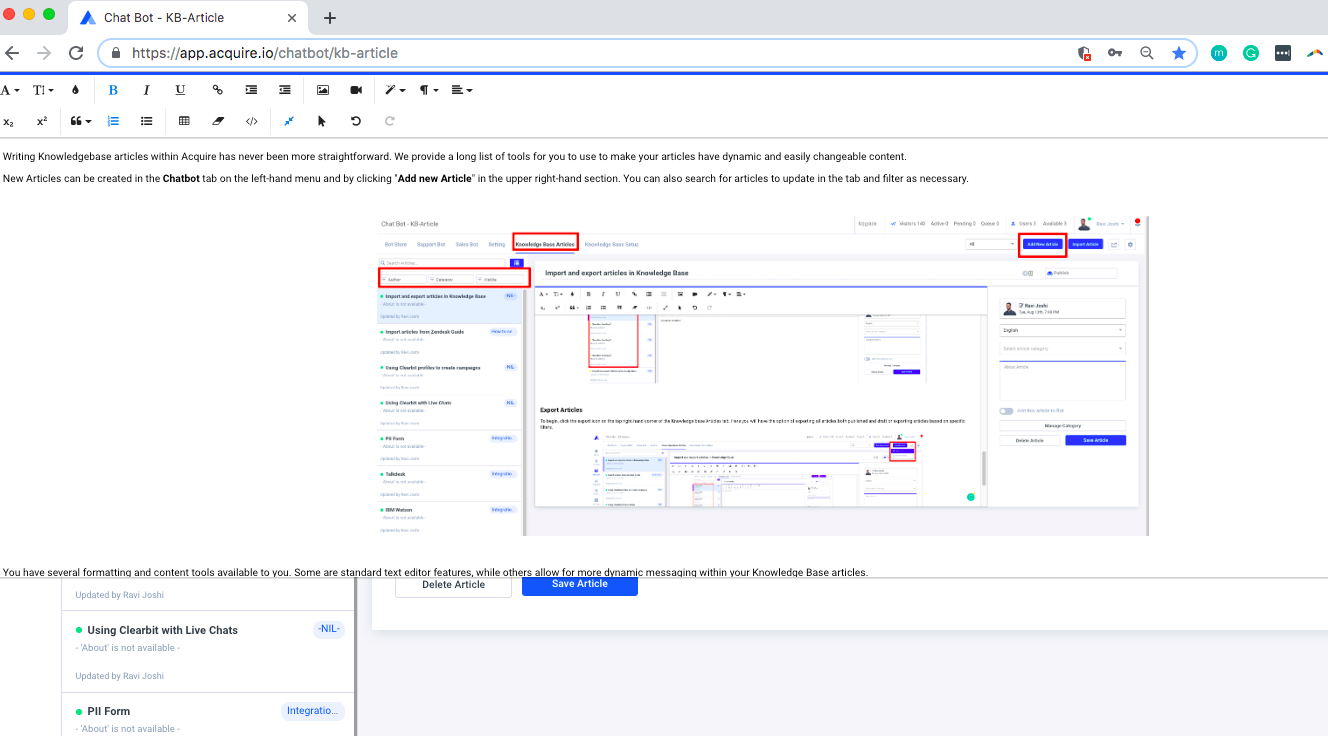1328x736 pixels.
Task: Create an unordered bullet list
Action: coord(146,121)
